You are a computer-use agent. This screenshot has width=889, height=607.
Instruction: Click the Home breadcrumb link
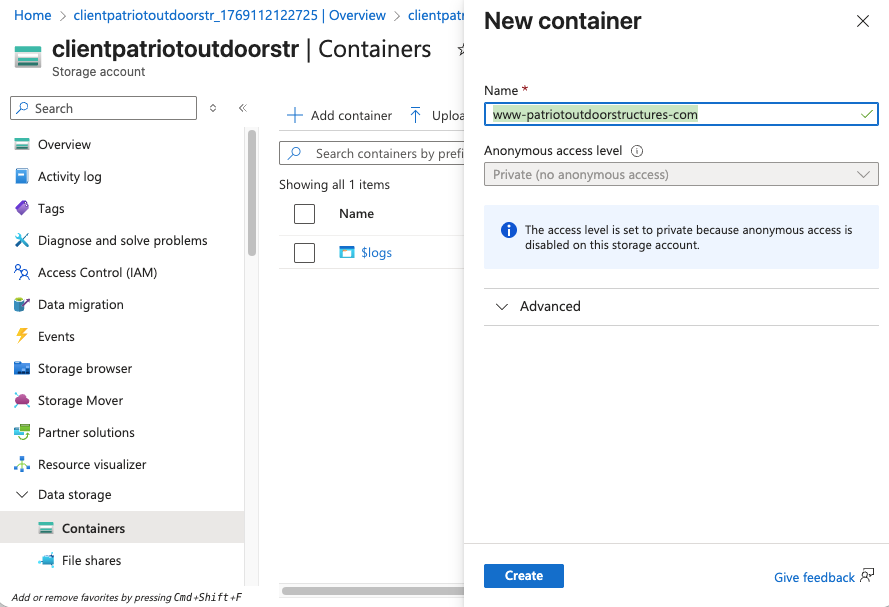tap(33, 15)
